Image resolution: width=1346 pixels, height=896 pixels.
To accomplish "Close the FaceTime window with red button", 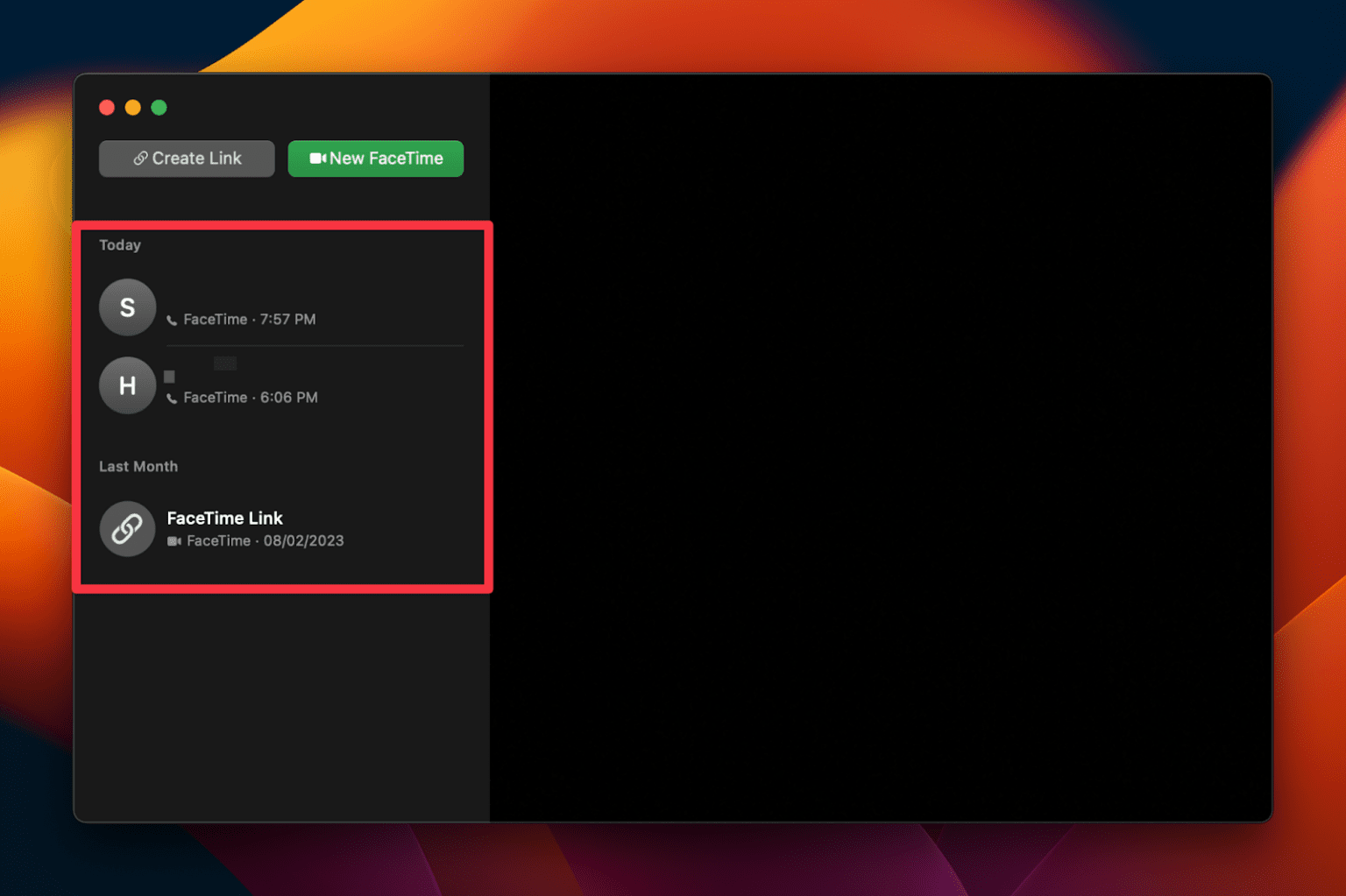I will point(107,108).
